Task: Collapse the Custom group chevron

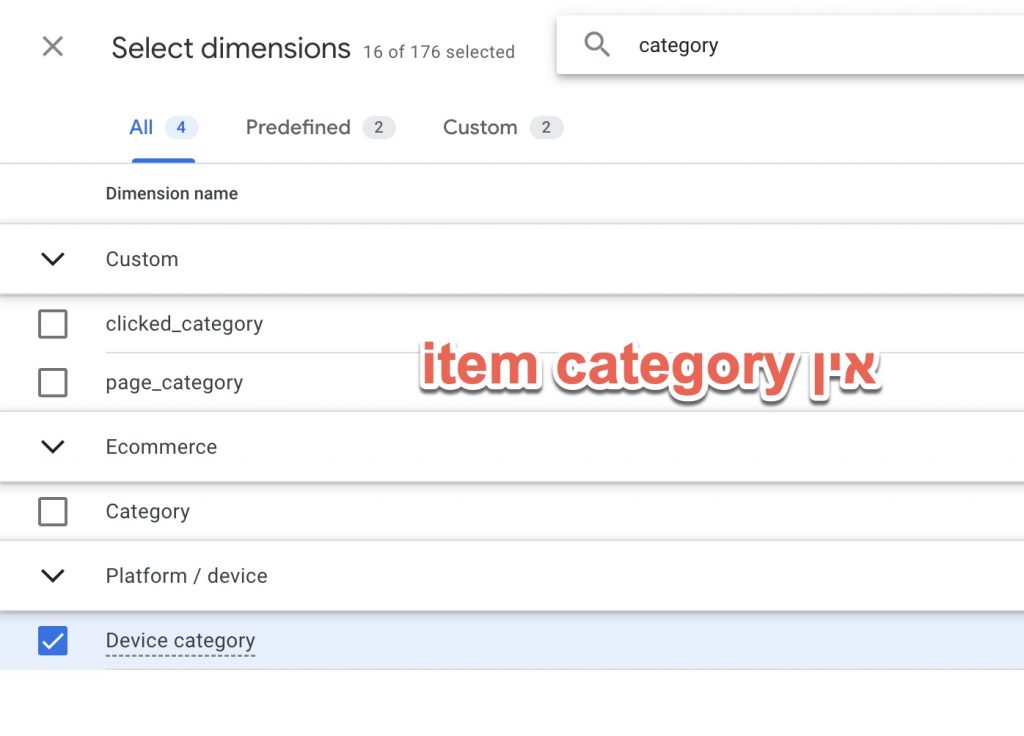Action: click(x=53, y=259)
